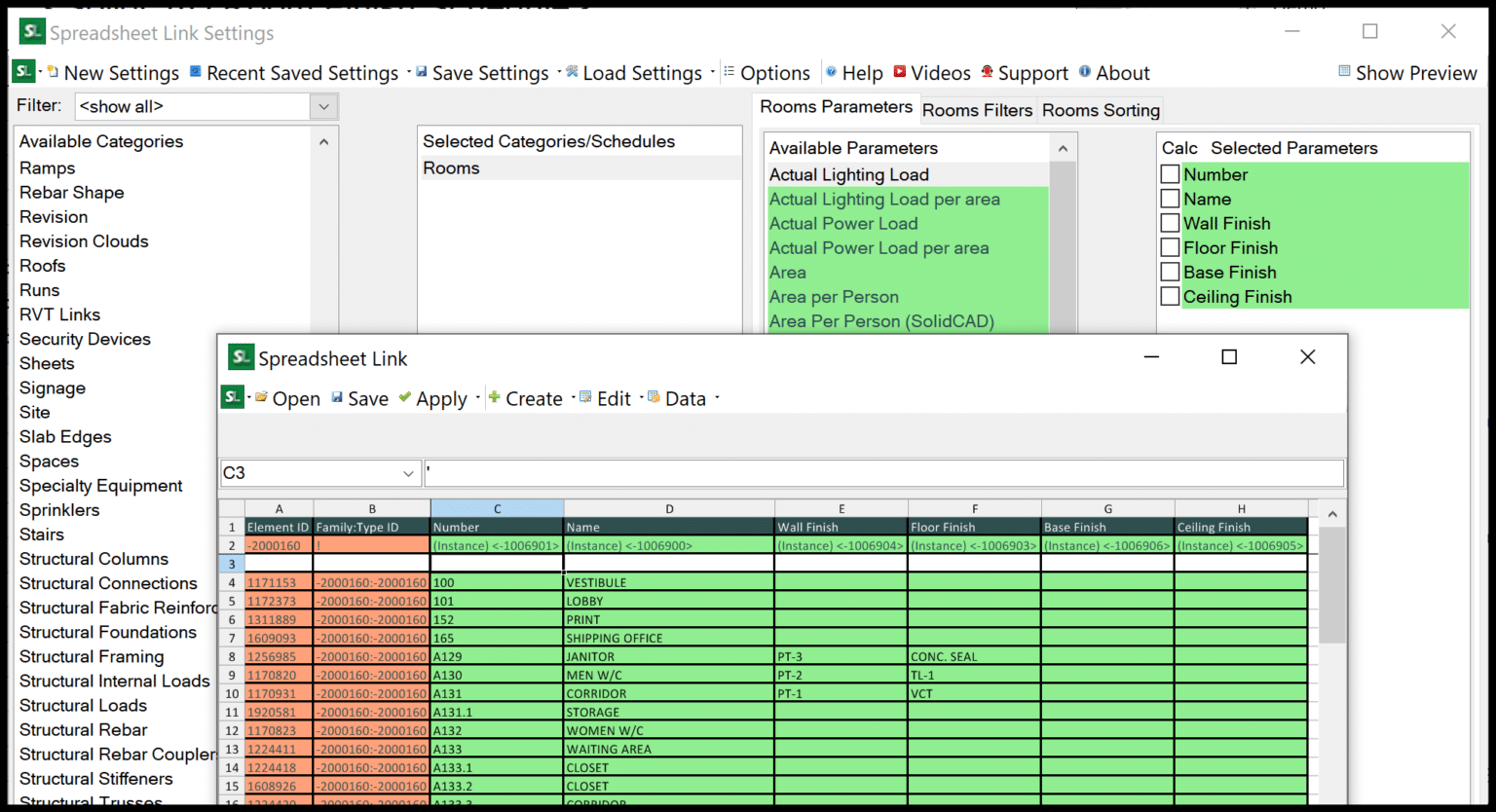Enable the Ceiling Finish checkbox
Image resolution: width=1496 pixels, height=812 pixels.
tap(1170, 296)
